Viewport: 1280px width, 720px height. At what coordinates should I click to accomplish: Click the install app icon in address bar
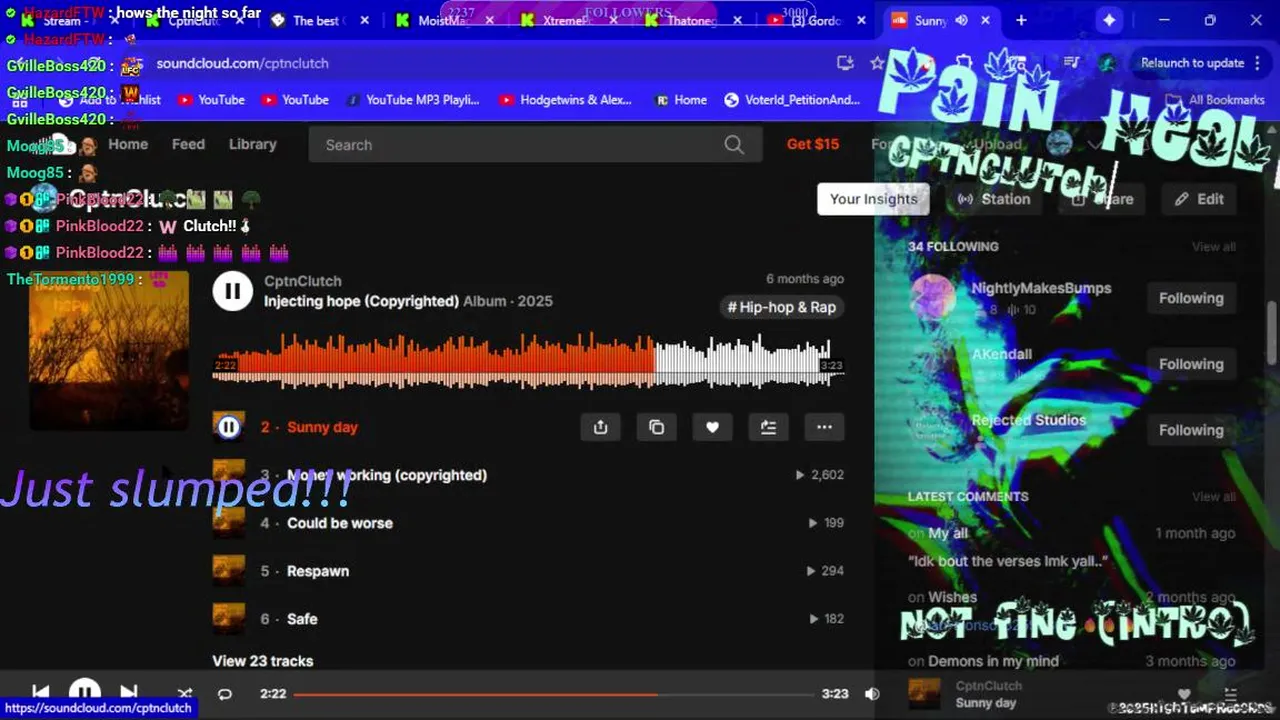[845, 63]
